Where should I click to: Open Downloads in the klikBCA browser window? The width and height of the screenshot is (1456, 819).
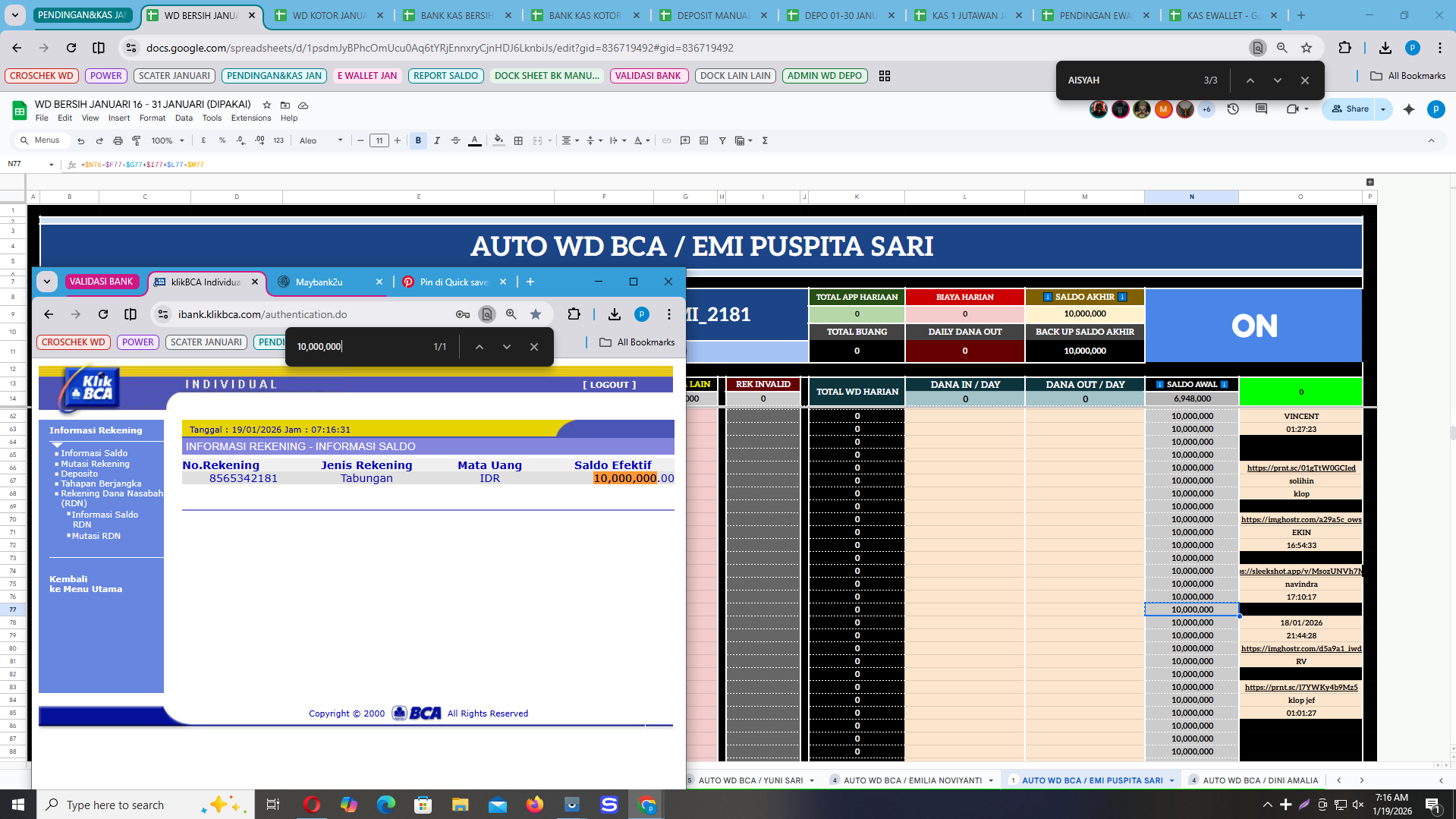615,314
